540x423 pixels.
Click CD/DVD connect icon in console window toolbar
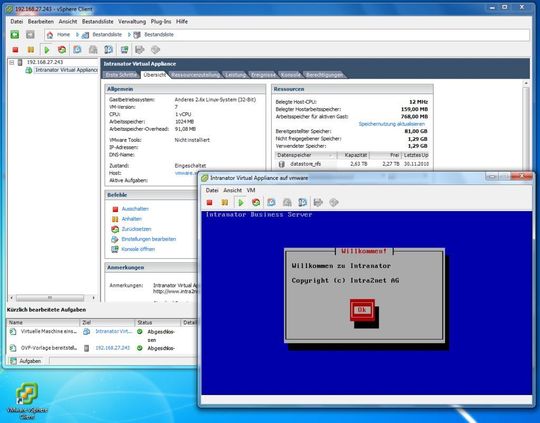pyautogui.click(x=334, y=203)
